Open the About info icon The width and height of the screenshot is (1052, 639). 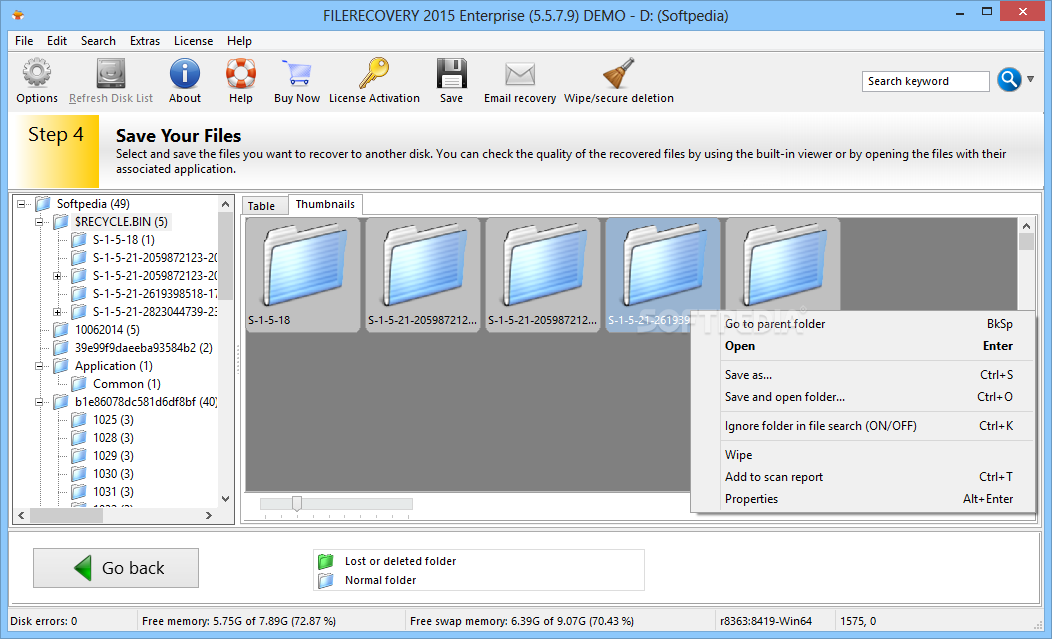[185, 73]
